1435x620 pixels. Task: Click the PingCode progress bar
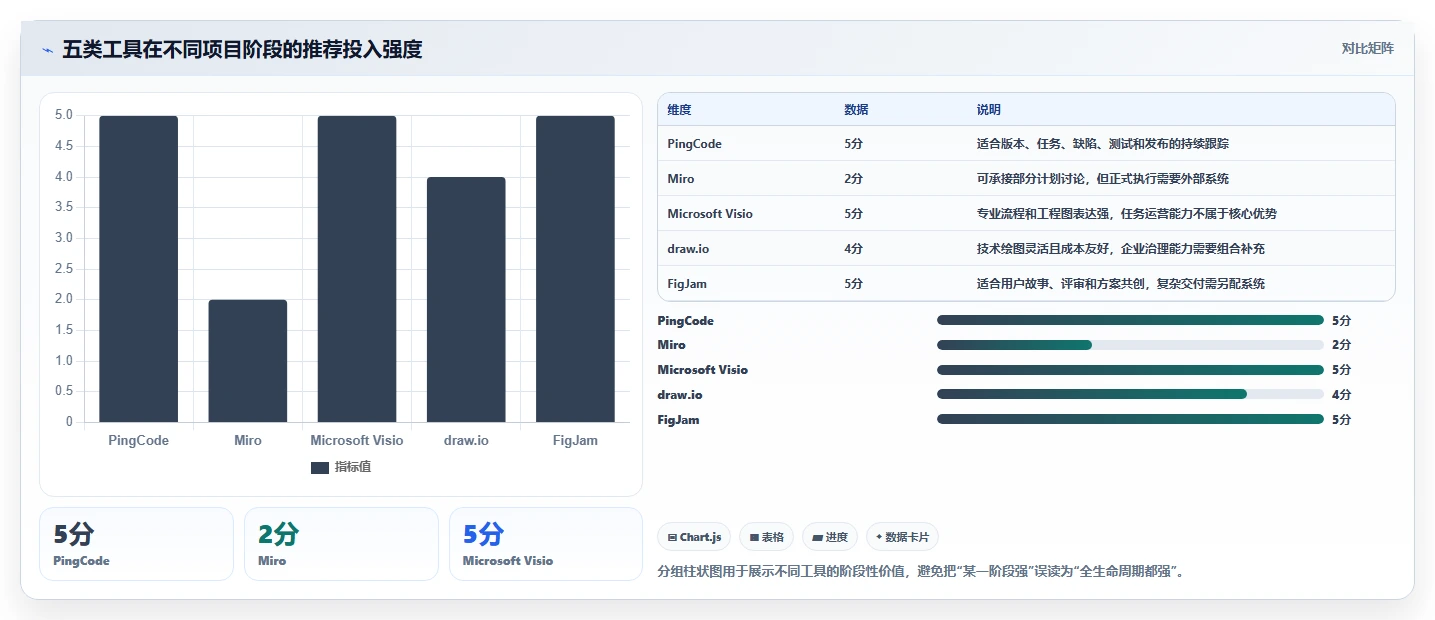click(1130, 321)
